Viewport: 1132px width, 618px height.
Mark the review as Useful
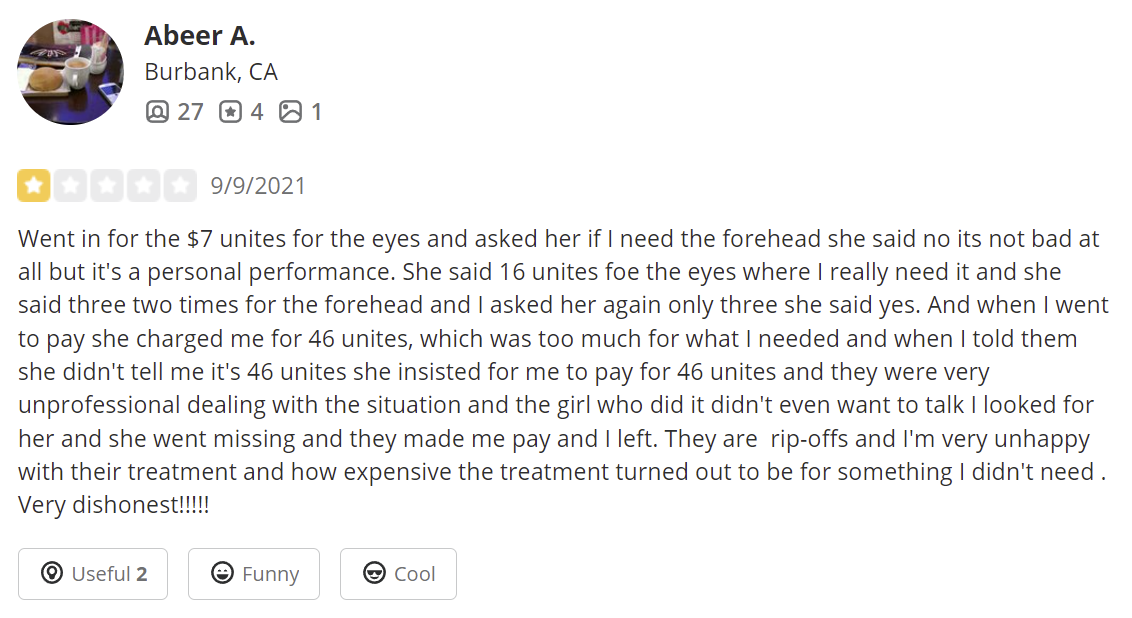[93, 574]
